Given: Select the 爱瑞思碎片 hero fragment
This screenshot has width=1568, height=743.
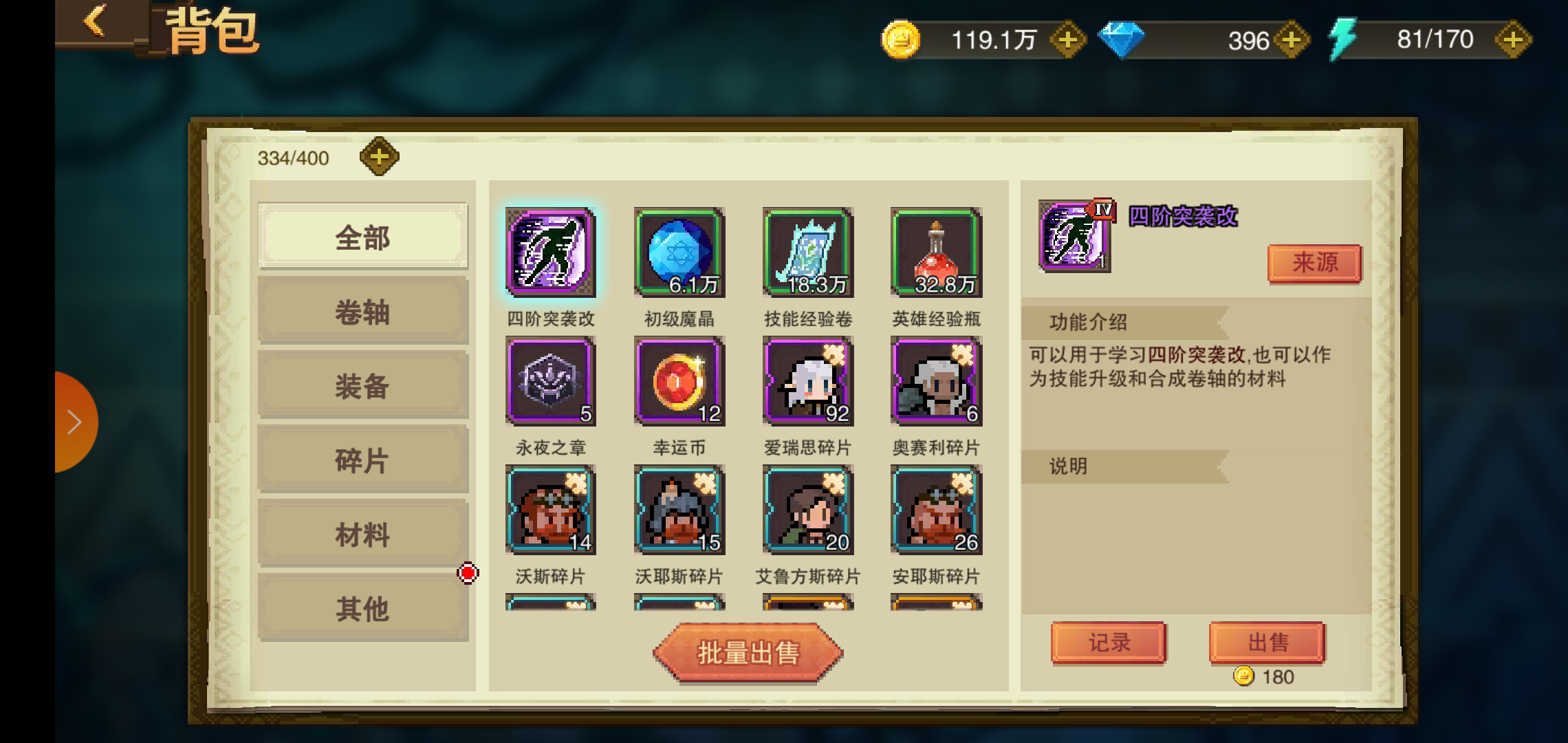Looking at the screenshot, I should coord(808,381).
